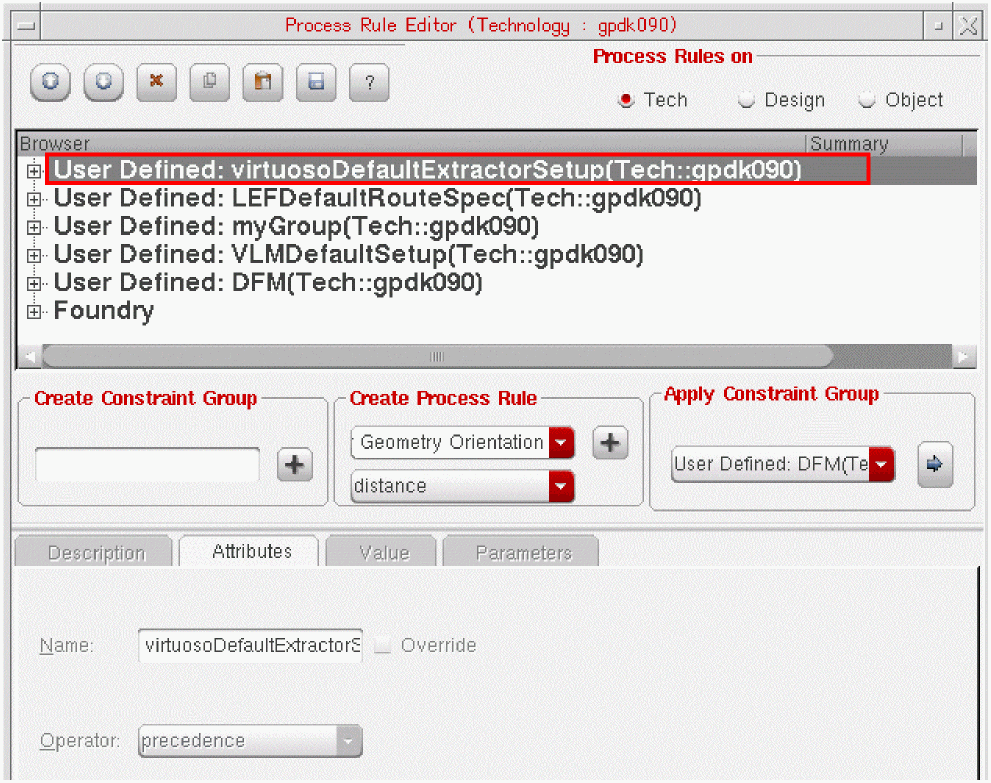Click the title bar maximize button
The width and height of the screenshot is (991, 783).
[x=939, y=26]
